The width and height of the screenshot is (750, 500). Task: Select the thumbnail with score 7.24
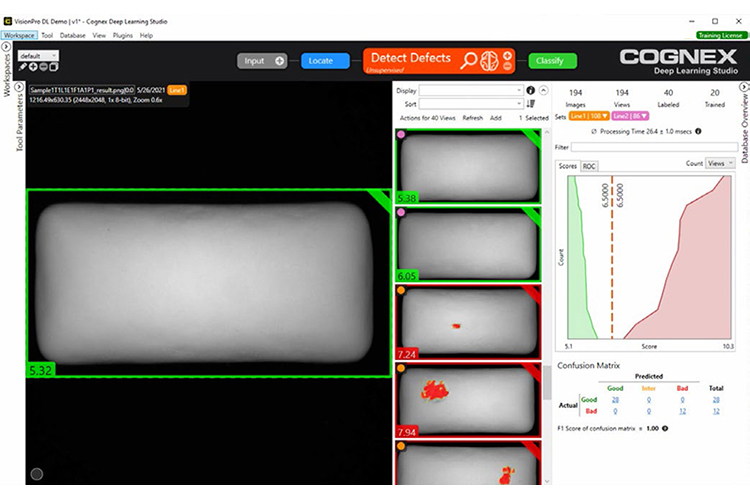coord(466,324)
